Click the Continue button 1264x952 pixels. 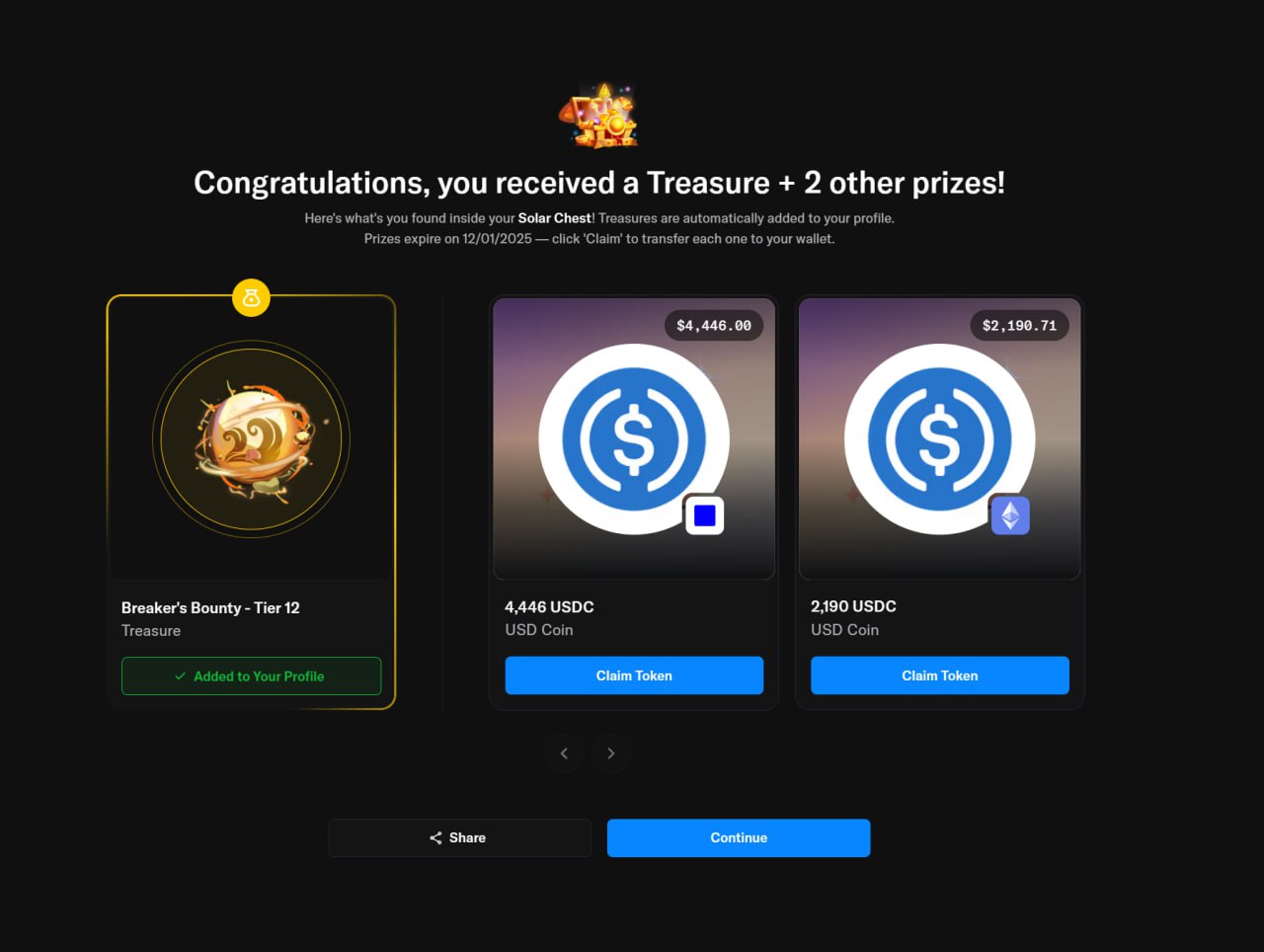pos(739,837)
